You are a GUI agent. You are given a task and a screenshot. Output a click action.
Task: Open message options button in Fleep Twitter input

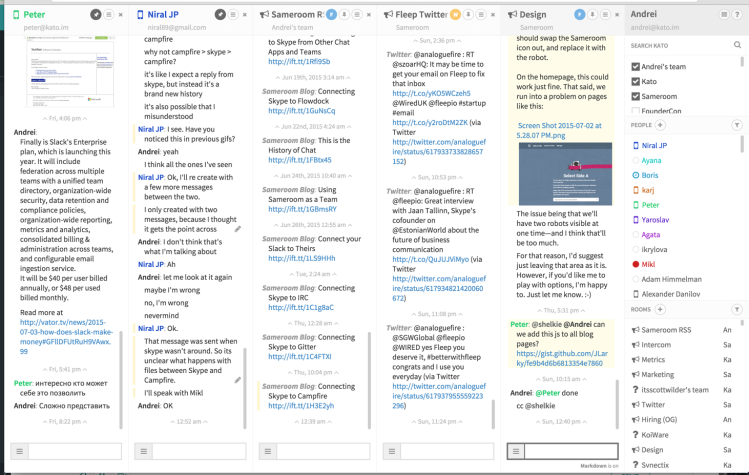(392, 451)
